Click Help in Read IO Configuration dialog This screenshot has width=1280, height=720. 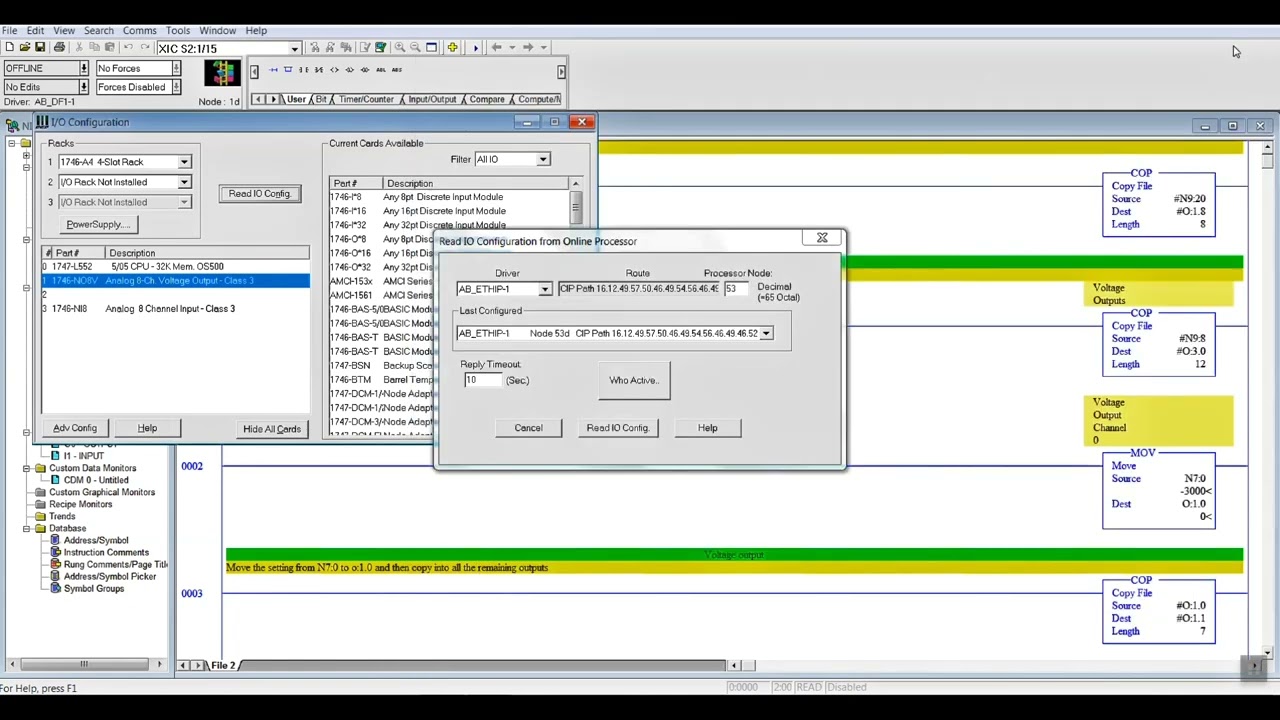pyautogui.click(x=707, y=428)
